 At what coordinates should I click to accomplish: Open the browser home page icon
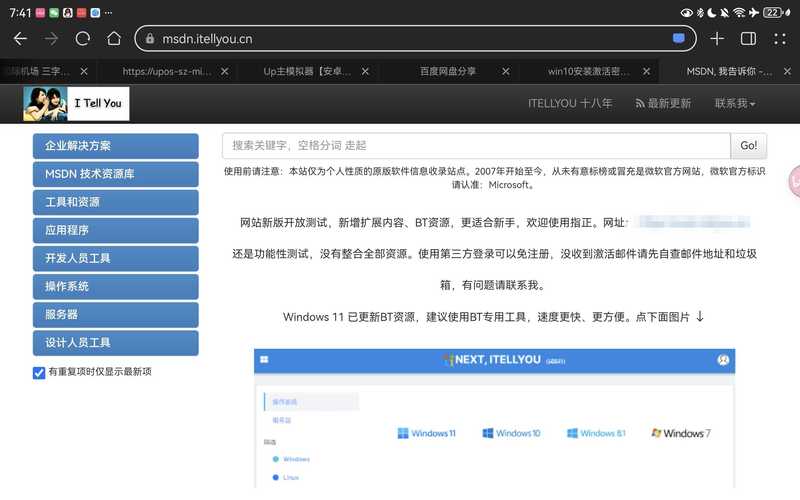click(114, 39)
